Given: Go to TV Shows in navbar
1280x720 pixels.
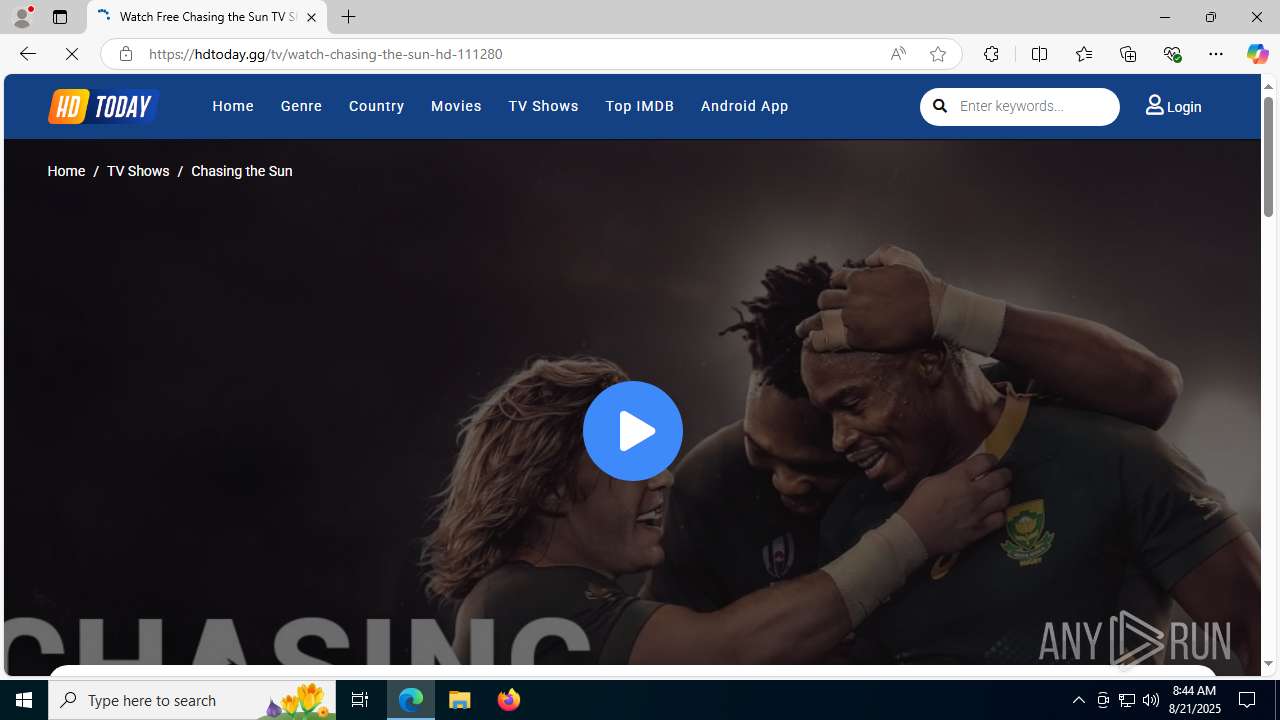Looking at the screenshot, I should tap(543, 106).
